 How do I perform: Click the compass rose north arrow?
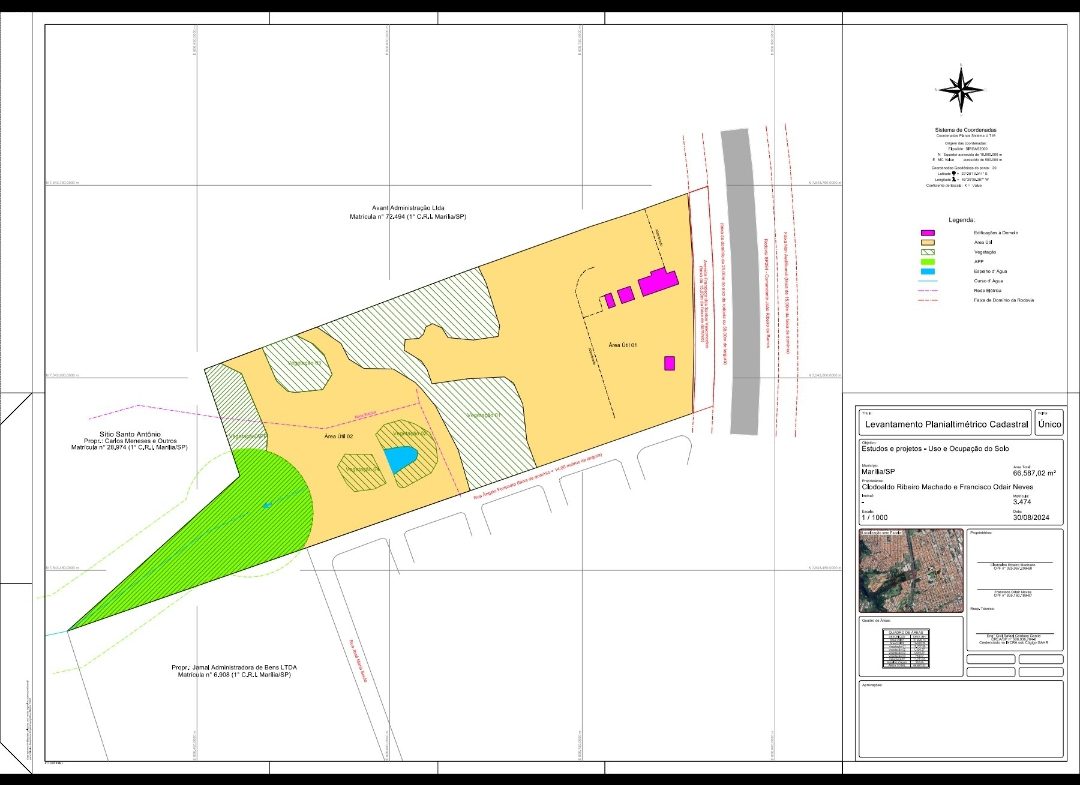[960, 90]
